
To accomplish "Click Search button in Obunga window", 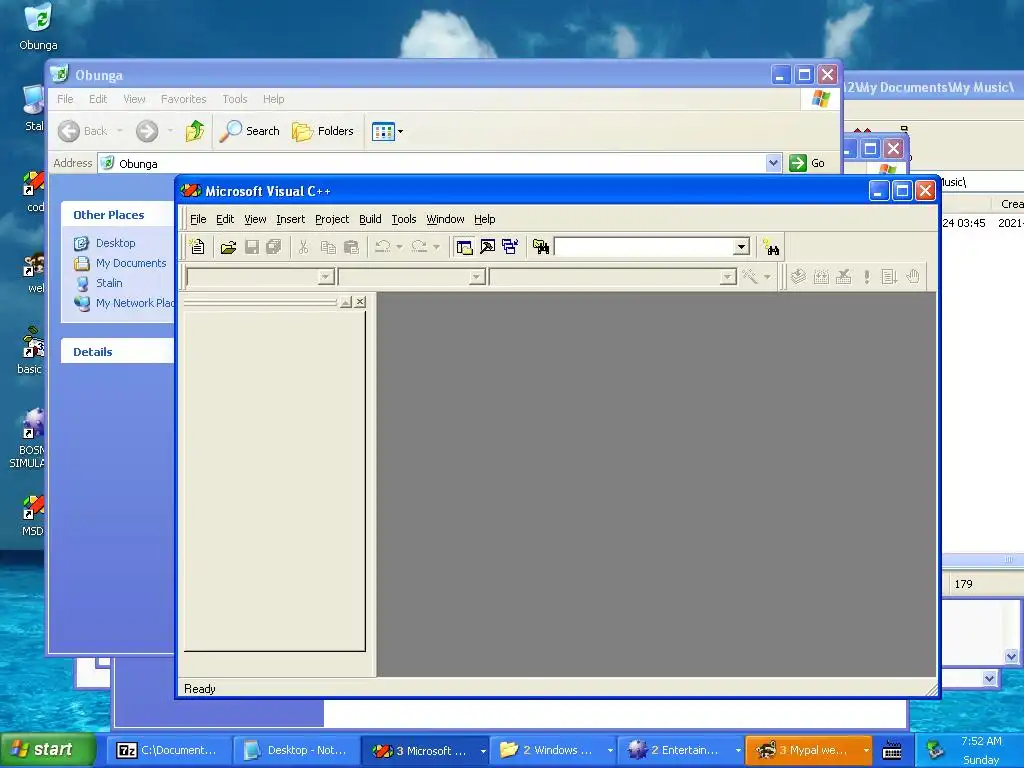I will [249, 131].
